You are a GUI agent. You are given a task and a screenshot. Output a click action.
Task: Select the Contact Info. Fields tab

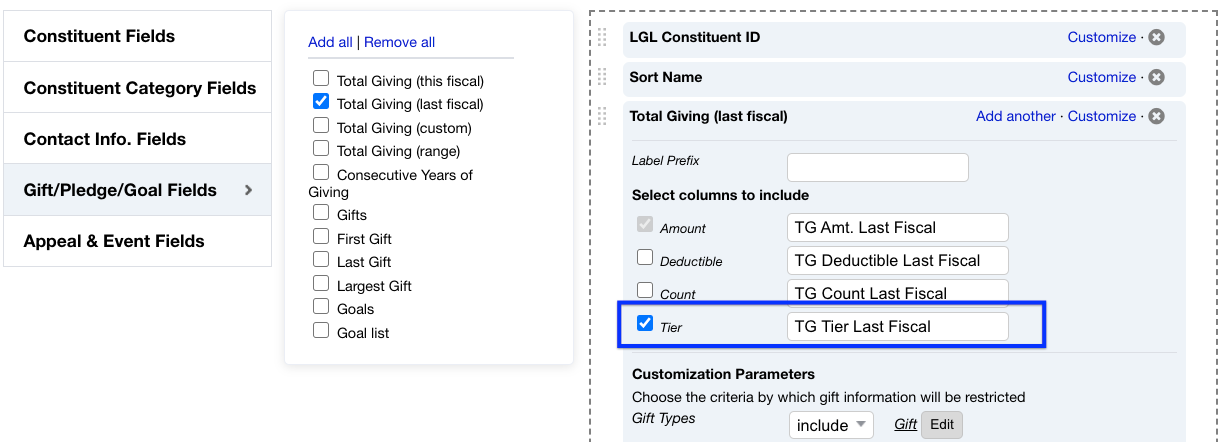(x=137, y=139)
